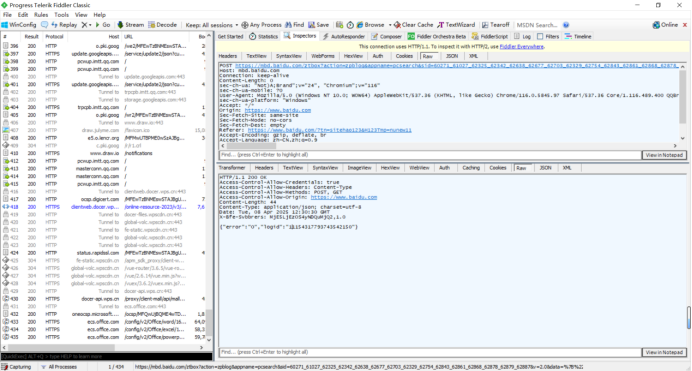
Task: Open the Timeline tab
Action: pos(578,37)
